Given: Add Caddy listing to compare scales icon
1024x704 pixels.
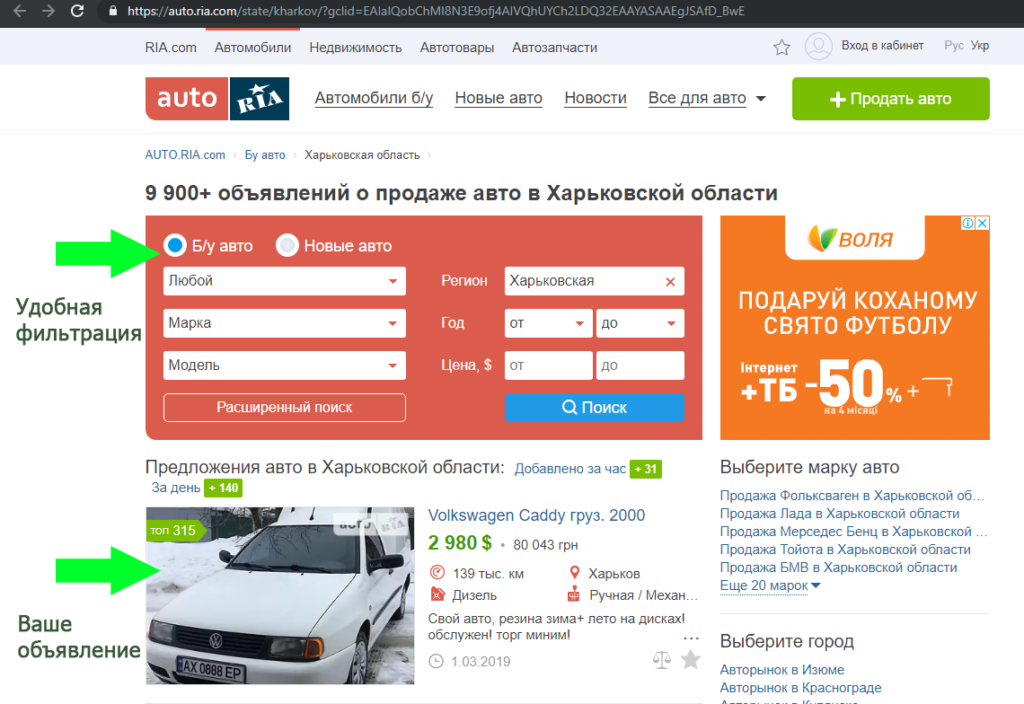Looking at the screenshot, I should 662,660.
